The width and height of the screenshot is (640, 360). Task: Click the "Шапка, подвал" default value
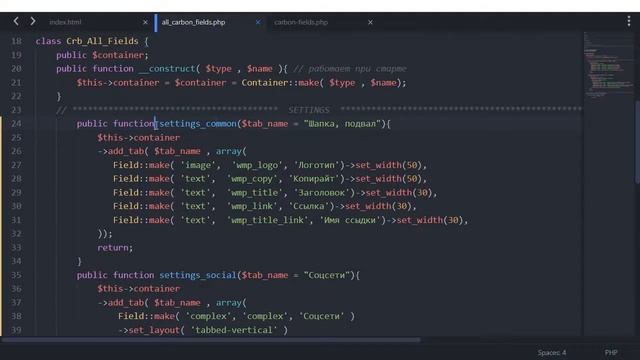tap(342, 124)
